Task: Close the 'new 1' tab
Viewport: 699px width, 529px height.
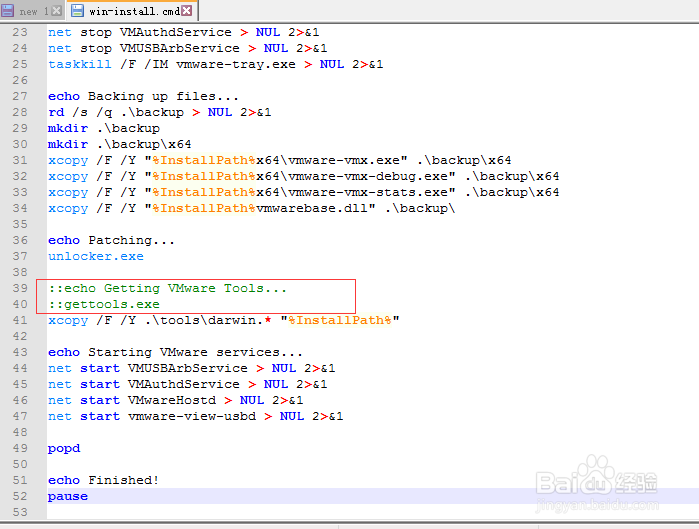Action: [57, 11]
